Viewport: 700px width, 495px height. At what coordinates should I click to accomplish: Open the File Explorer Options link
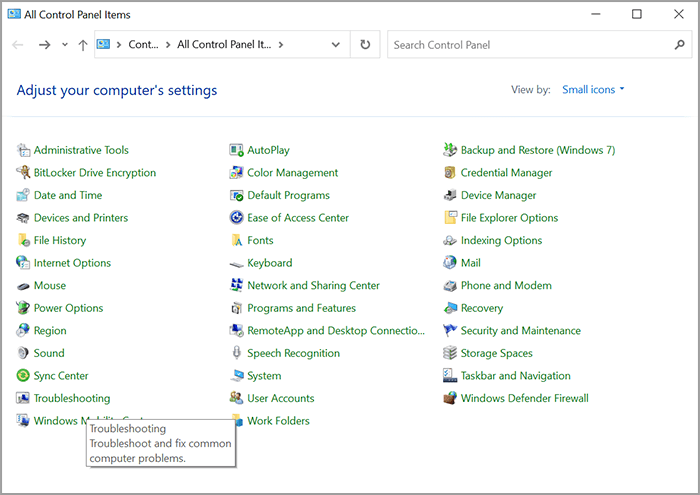[509, 218]
